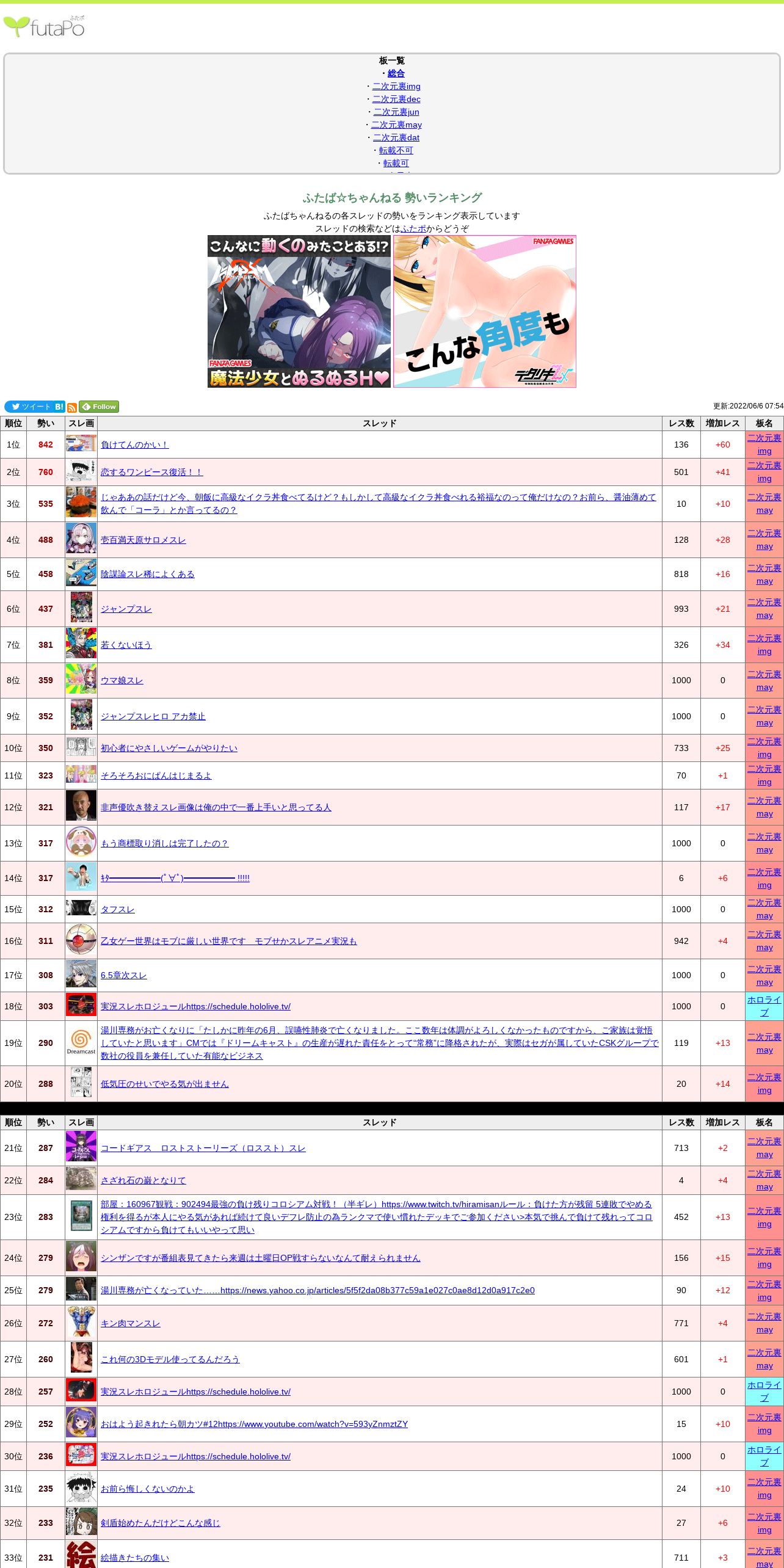Click the 勢い value 842 in the 1位 row
Screen dimensions: 784x1568
pos(46,445)
